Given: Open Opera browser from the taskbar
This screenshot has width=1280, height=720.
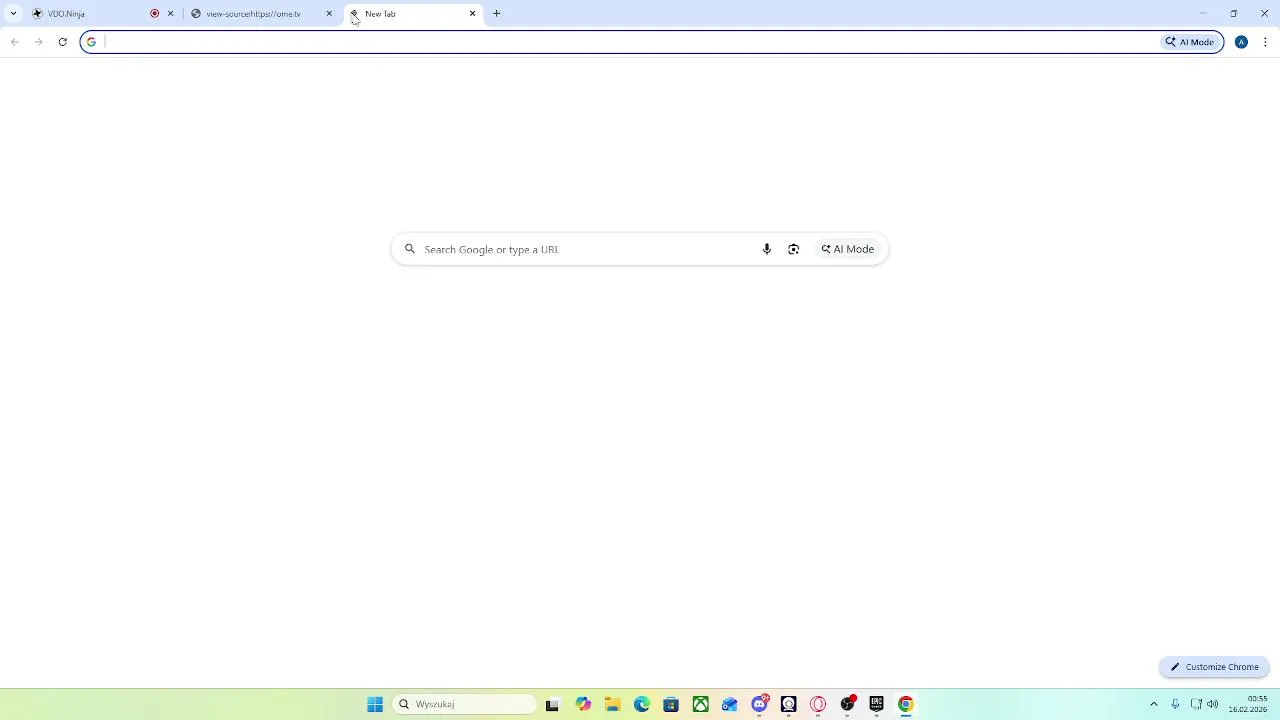Looking at the screenshot, I should (x=818, y=704).
